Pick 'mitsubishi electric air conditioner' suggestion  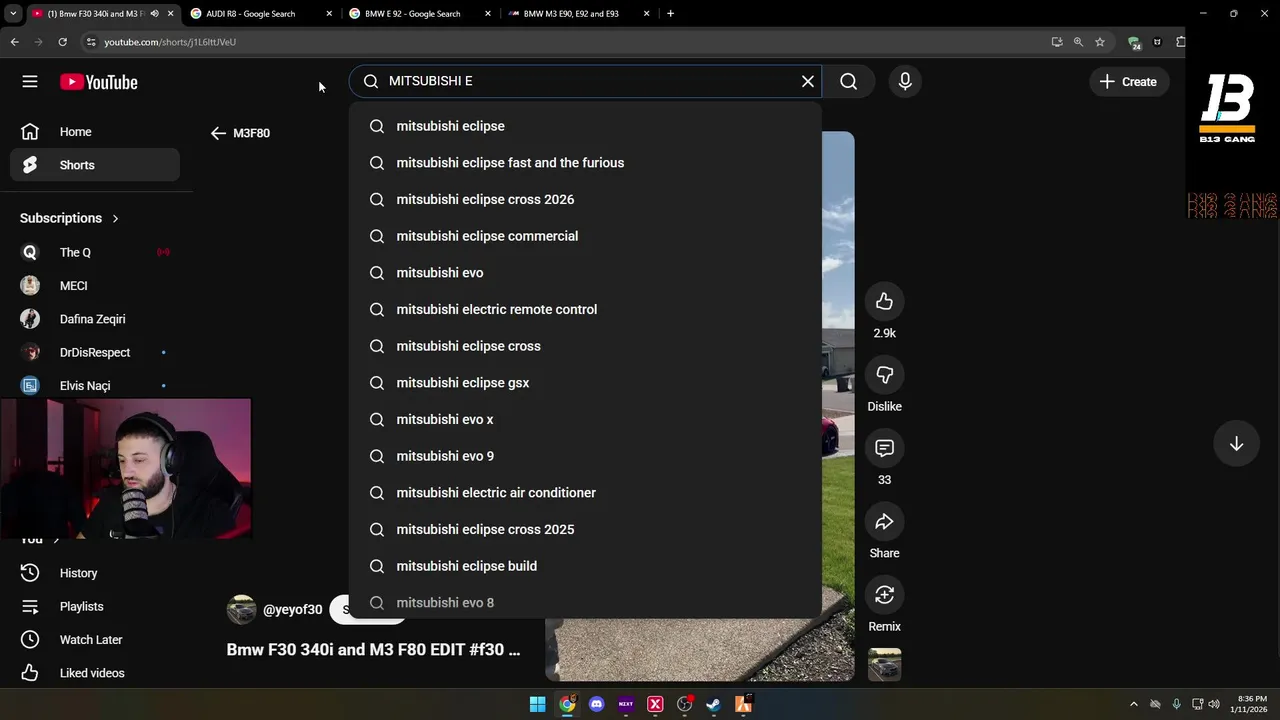point(585,493)
